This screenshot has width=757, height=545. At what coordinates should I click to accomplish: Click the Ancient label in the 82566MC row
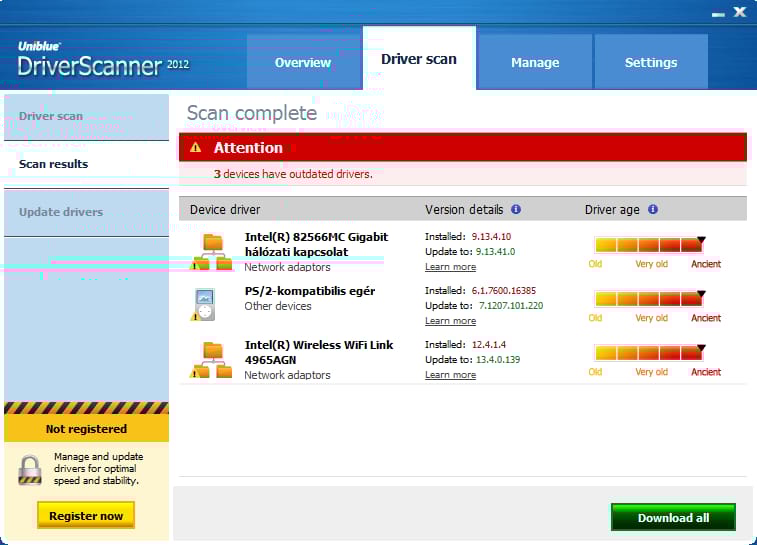(x=706, y=264)
